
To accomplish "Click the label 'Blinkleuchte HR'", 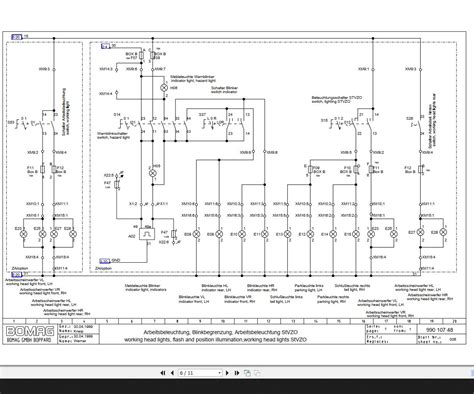I will pyautogui.click(x=261, y=286).
